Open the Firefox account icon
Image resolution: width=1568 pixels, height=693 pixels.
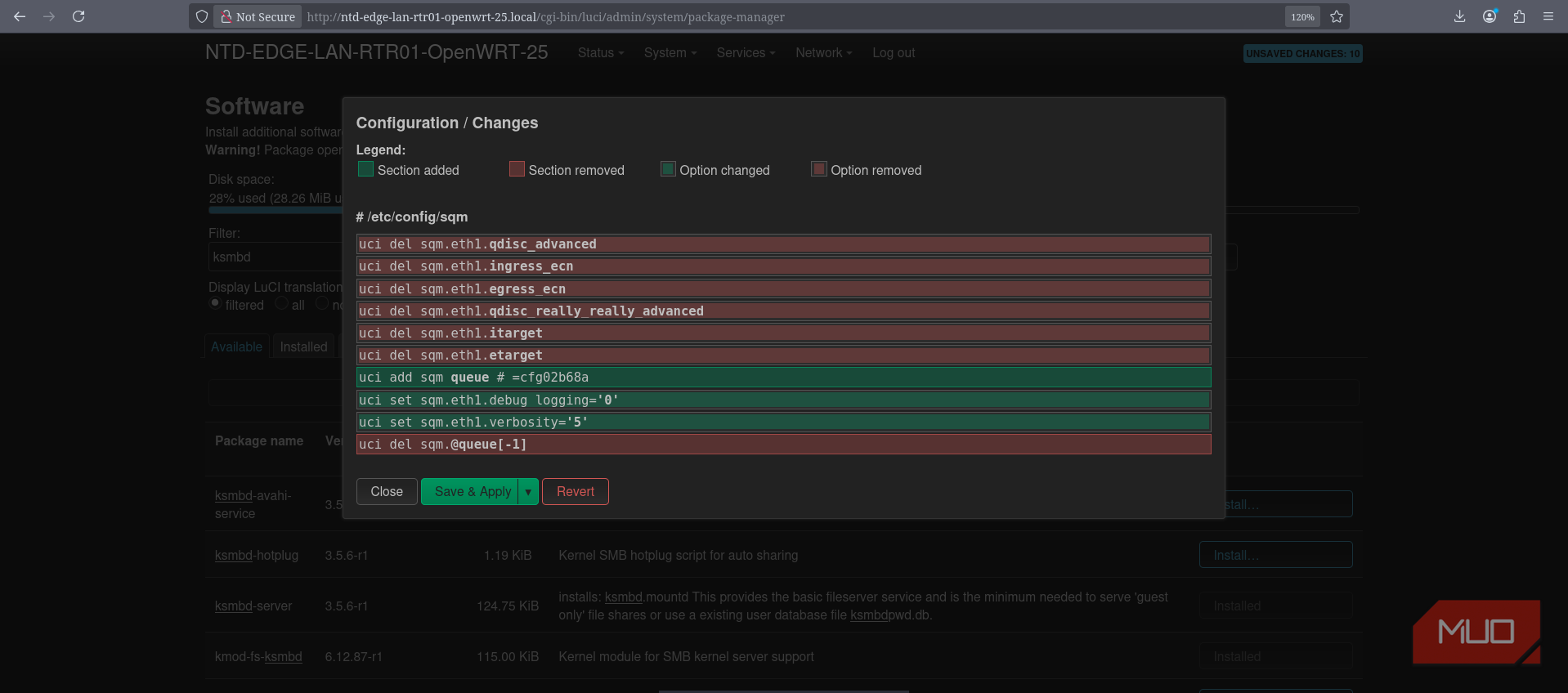[1490, 16]
